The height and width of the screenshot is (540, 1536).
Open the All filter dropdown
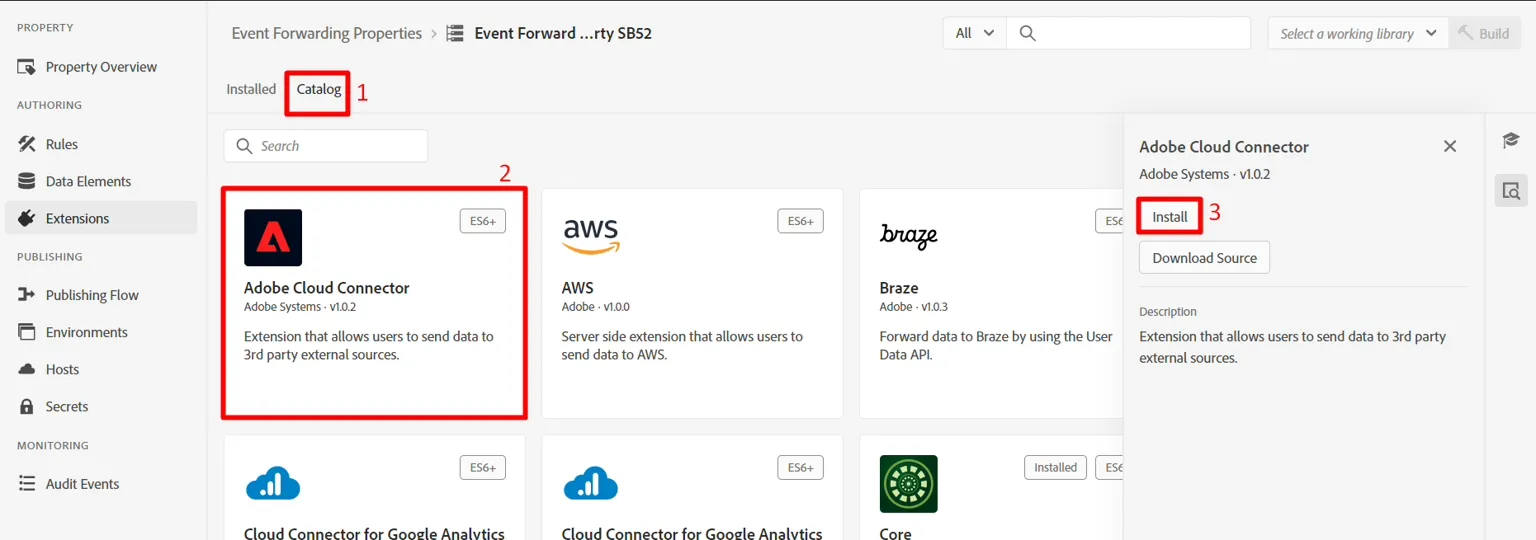pos(975,33)
